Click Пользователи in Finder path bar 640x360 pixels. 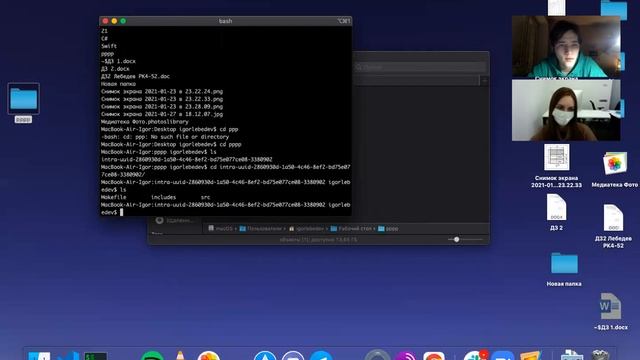click(260, 229)
